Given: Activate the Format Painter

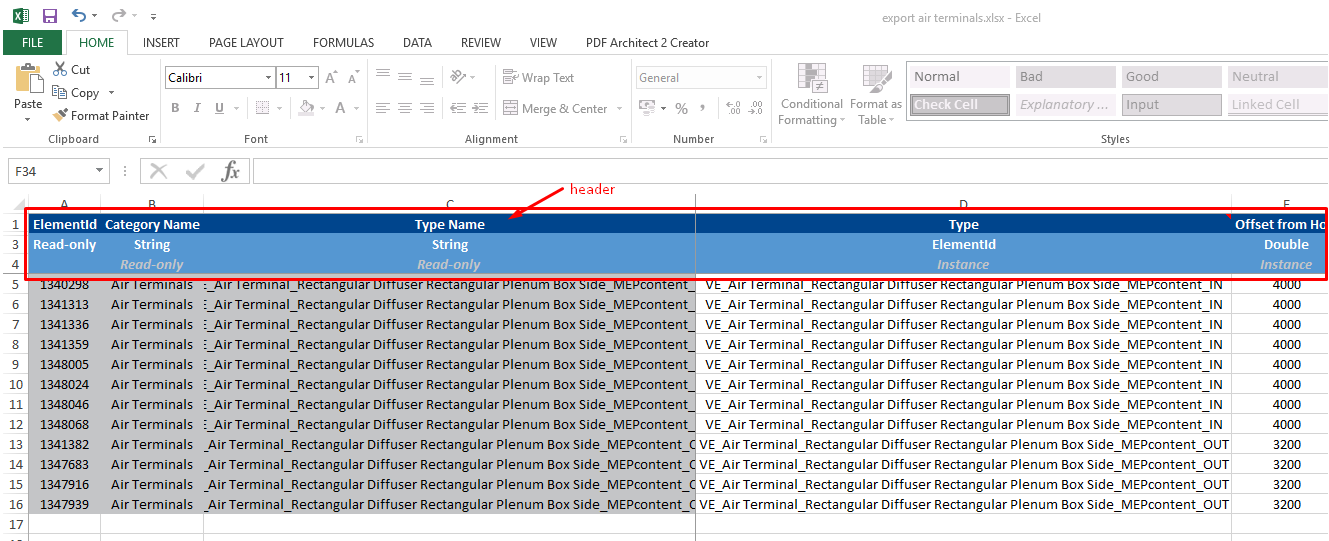Looking at the screenshot, I should tap(101, 115).
